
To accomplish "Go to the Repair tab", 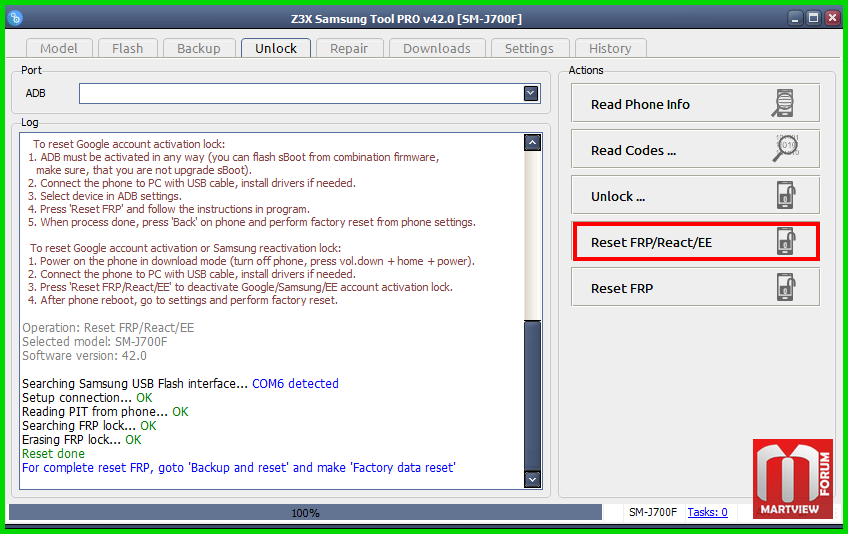I will click(x=349, y=48).
